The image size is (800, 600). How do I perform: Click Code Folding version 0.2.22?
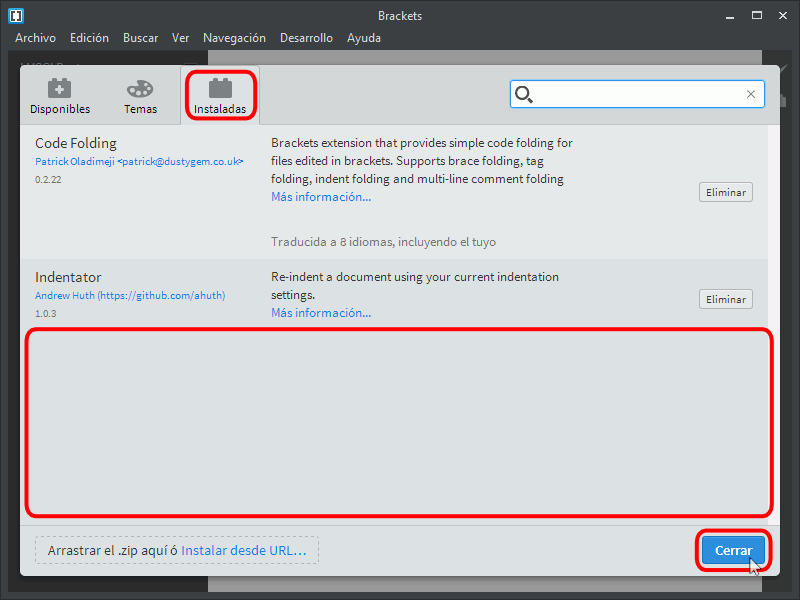click(x=48, y=180)
